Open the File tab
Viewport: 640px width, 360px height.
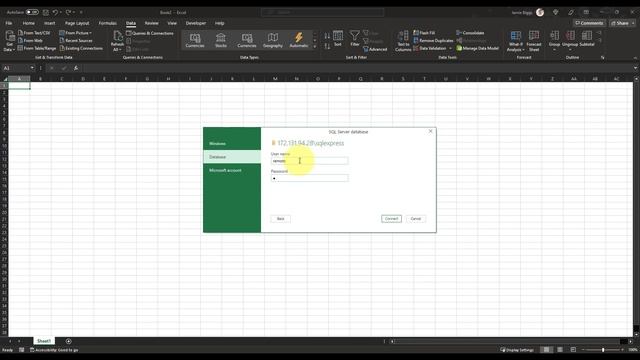9,23
